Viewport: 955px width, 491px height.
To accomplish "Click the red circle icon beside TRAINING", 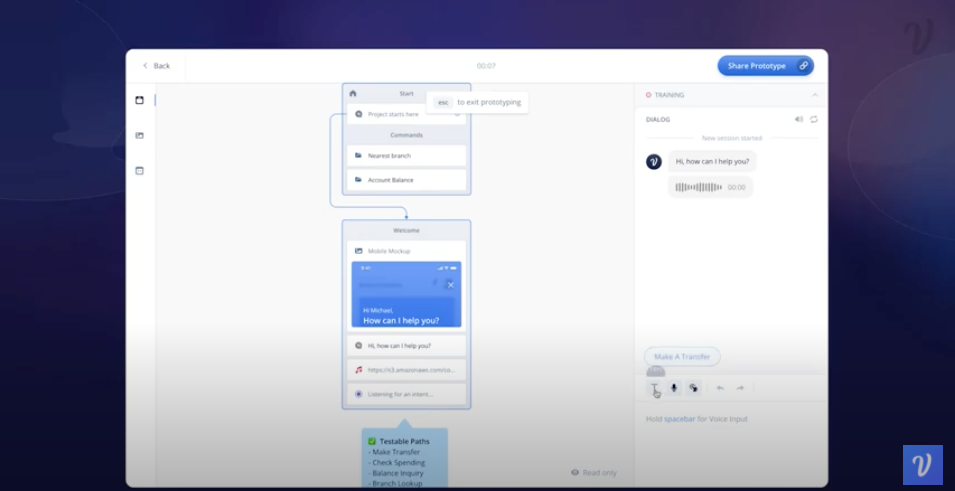I will pos(648,95).
